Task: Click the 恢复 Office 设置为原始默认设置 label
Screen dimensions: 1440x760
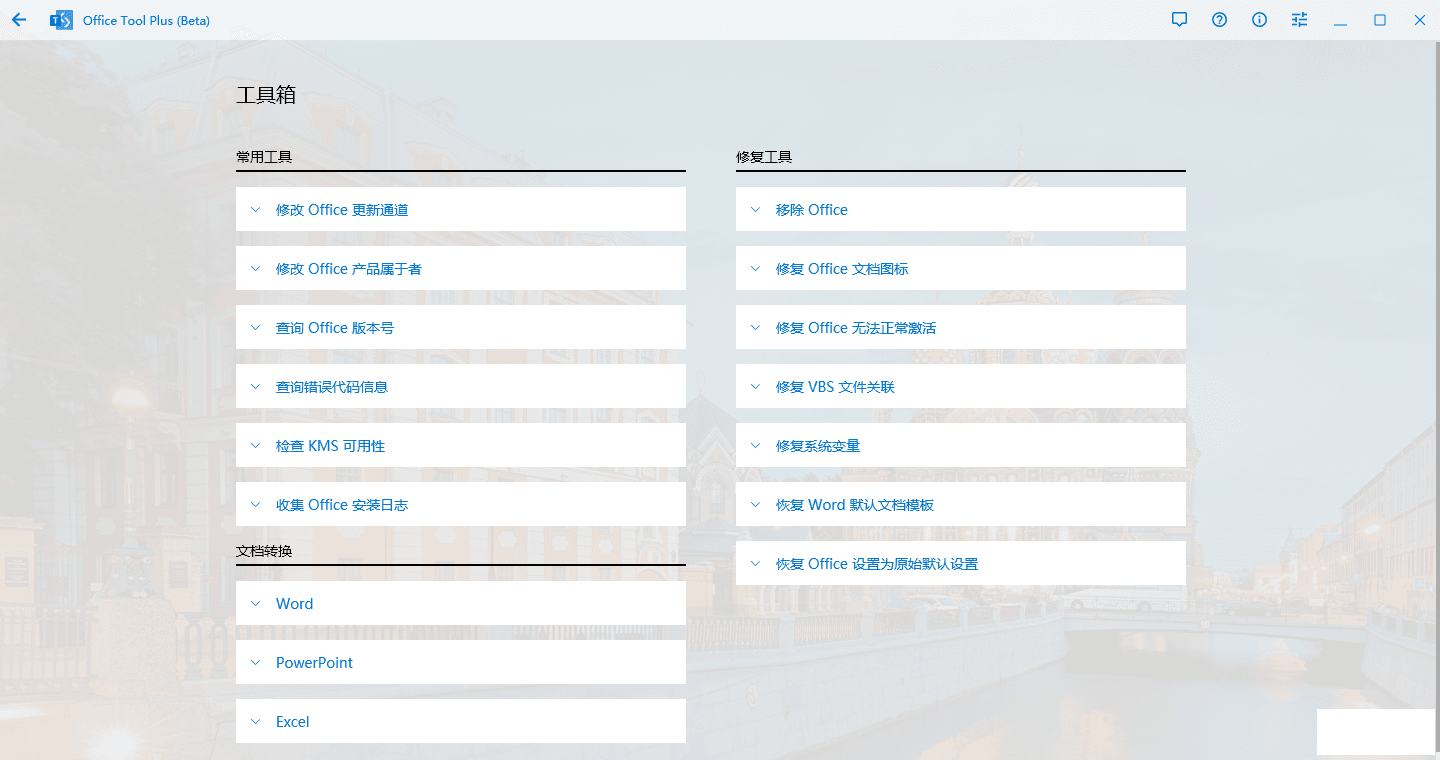Action: pos(877,564)
